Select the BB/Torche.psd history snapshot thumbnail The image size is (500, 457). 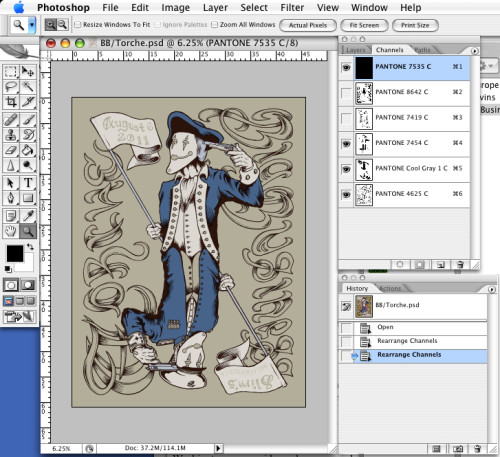[x=364, y=306]
